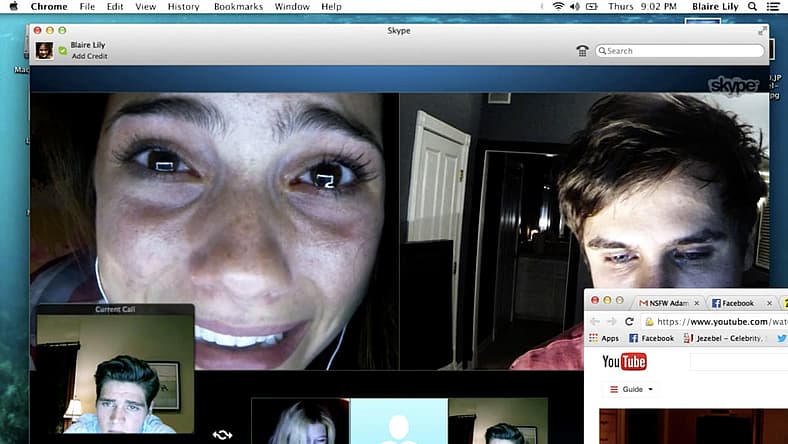Open the Help menu

point(331,7)
